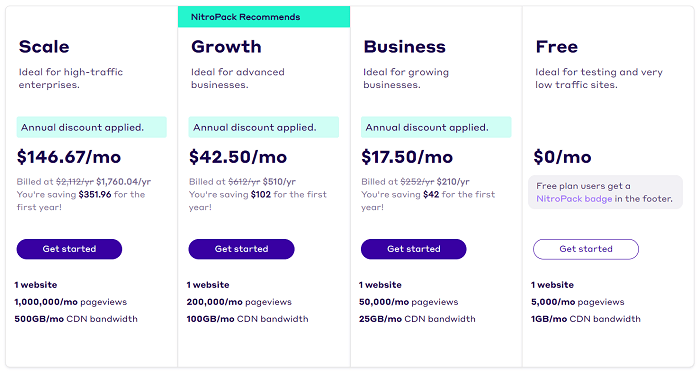Click the $42.50/mo price
The height and width of the screenshot is (372, 700).
point(238,157)
